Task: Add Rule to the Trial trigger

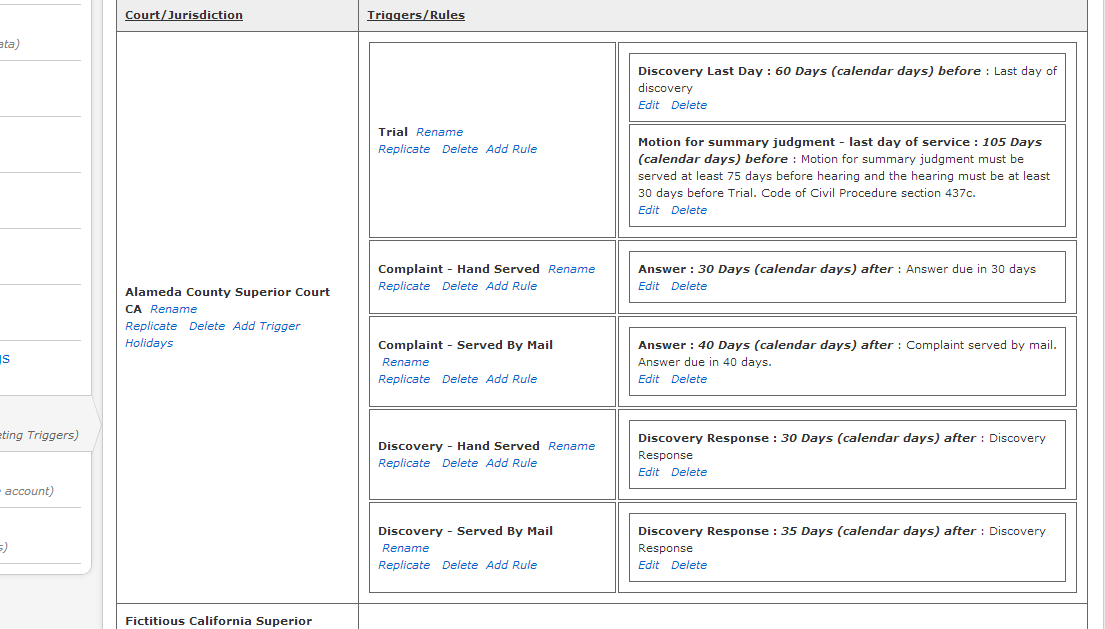Action: point(511,149)
